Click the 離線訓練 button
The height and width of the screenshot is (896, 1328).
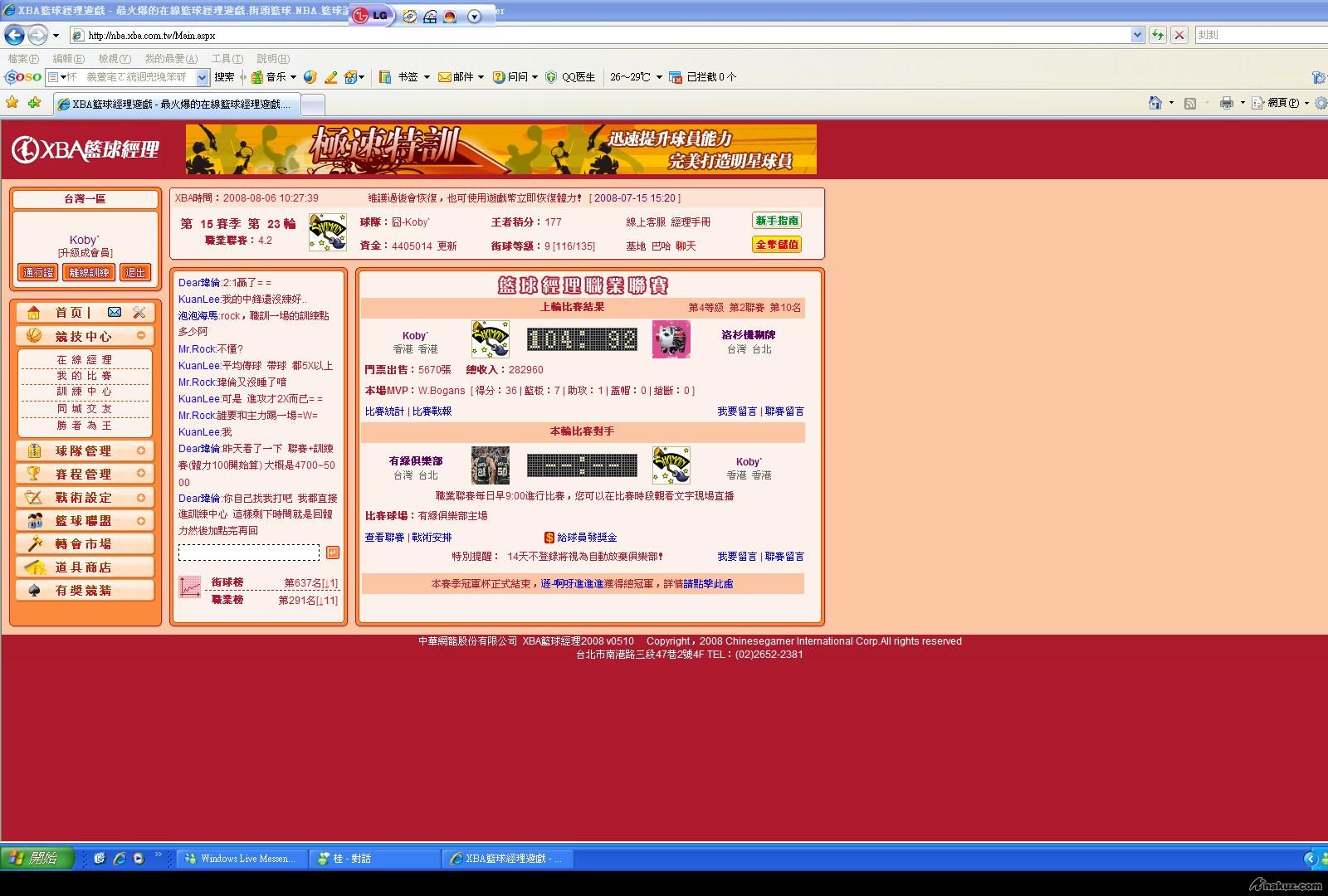pos(89,272)
